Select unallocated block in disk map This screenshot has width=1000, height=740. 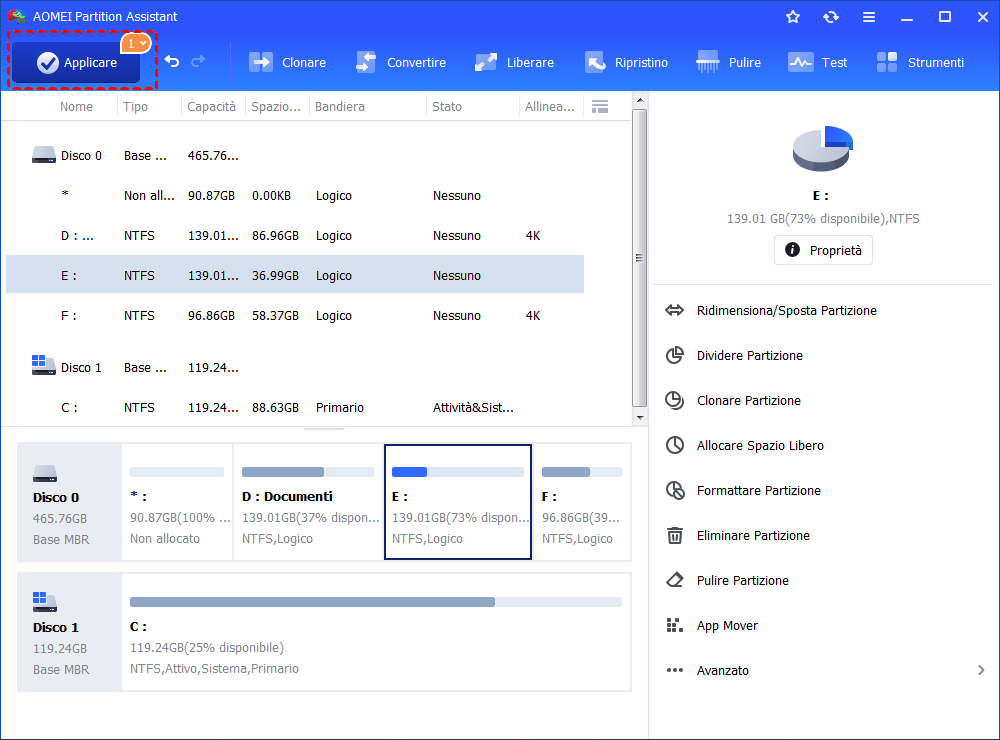click(x=177, y=502)
